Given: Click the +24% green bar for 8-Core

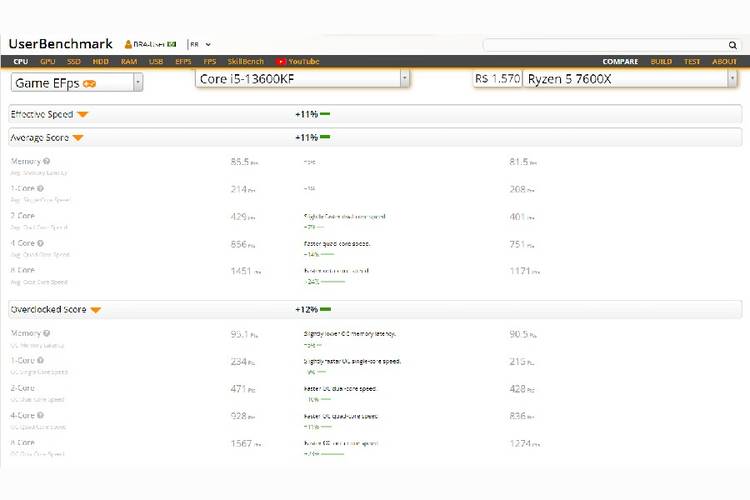Looking at the screenshot, I should (x=333, y=281).
